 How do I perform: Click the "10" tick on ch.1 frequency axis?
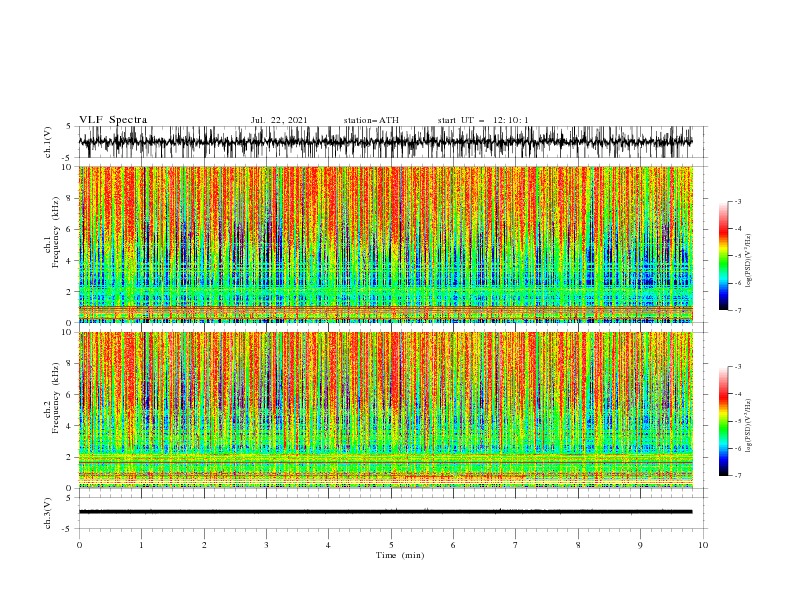(x=67, y=167)
